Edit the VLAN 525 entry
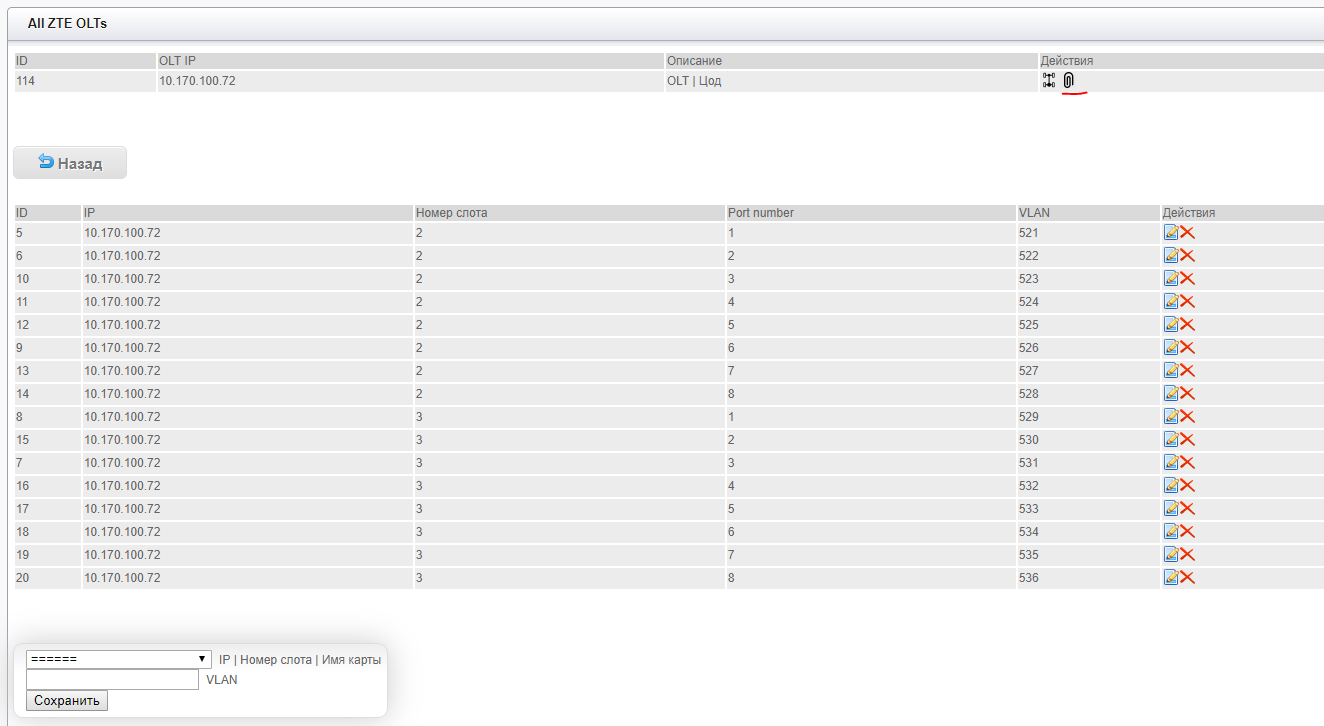The height and width of the screenshot is (726, 1324). [x=1171, y=324]
